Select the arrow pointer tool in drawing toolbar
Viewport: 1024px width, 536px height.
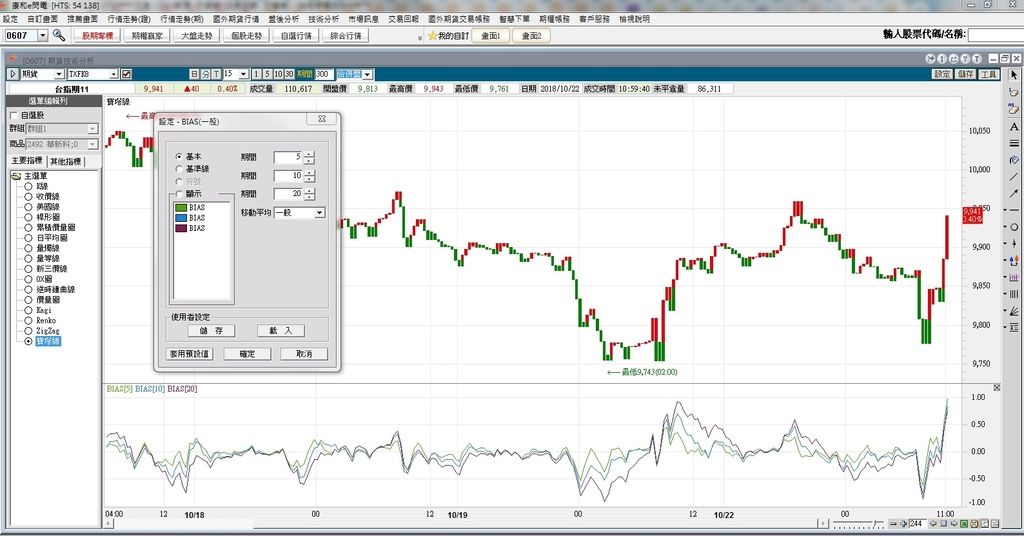click(x=1014, y=76)
